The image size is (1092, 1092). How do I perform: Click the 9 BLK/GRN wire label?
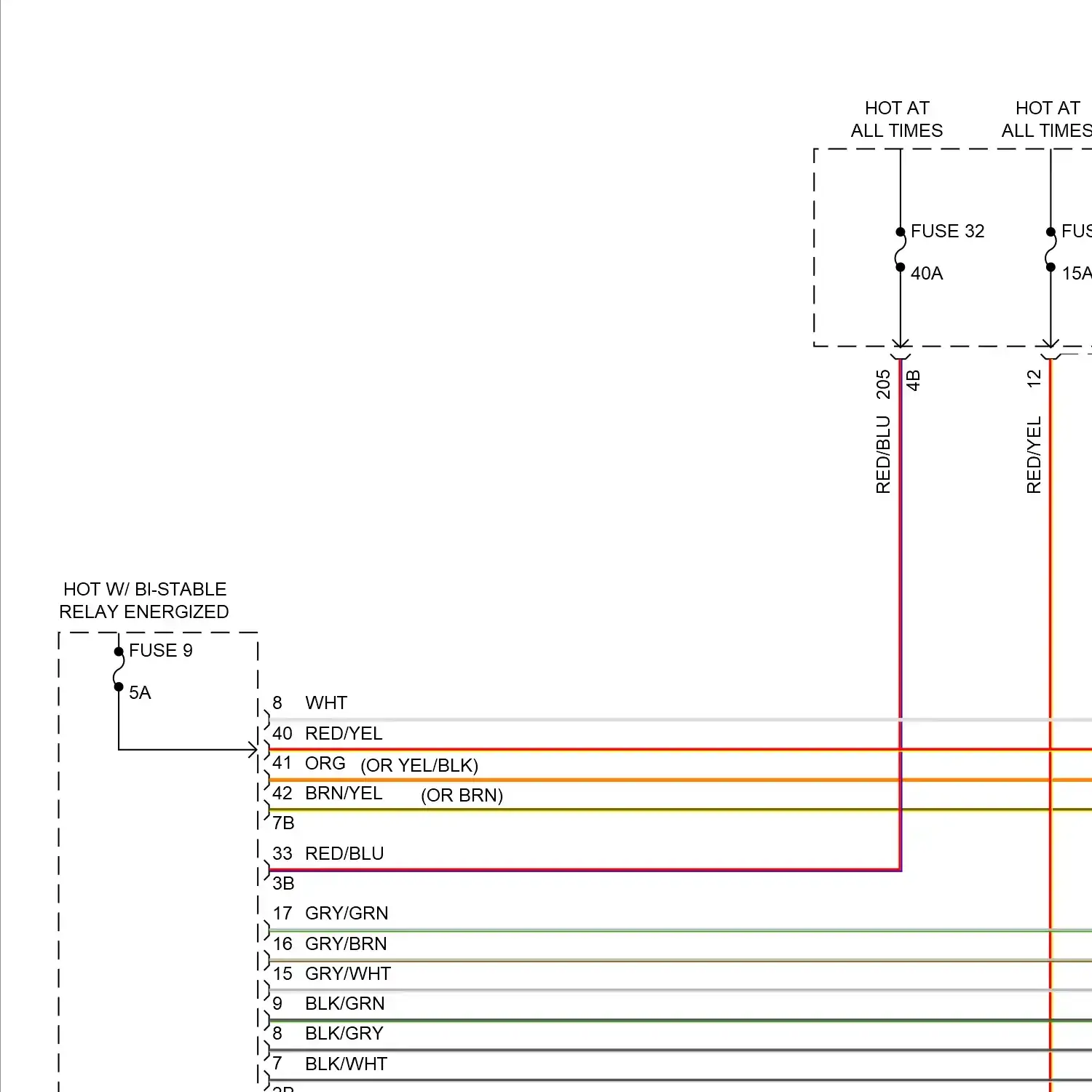pos(328,1003)
